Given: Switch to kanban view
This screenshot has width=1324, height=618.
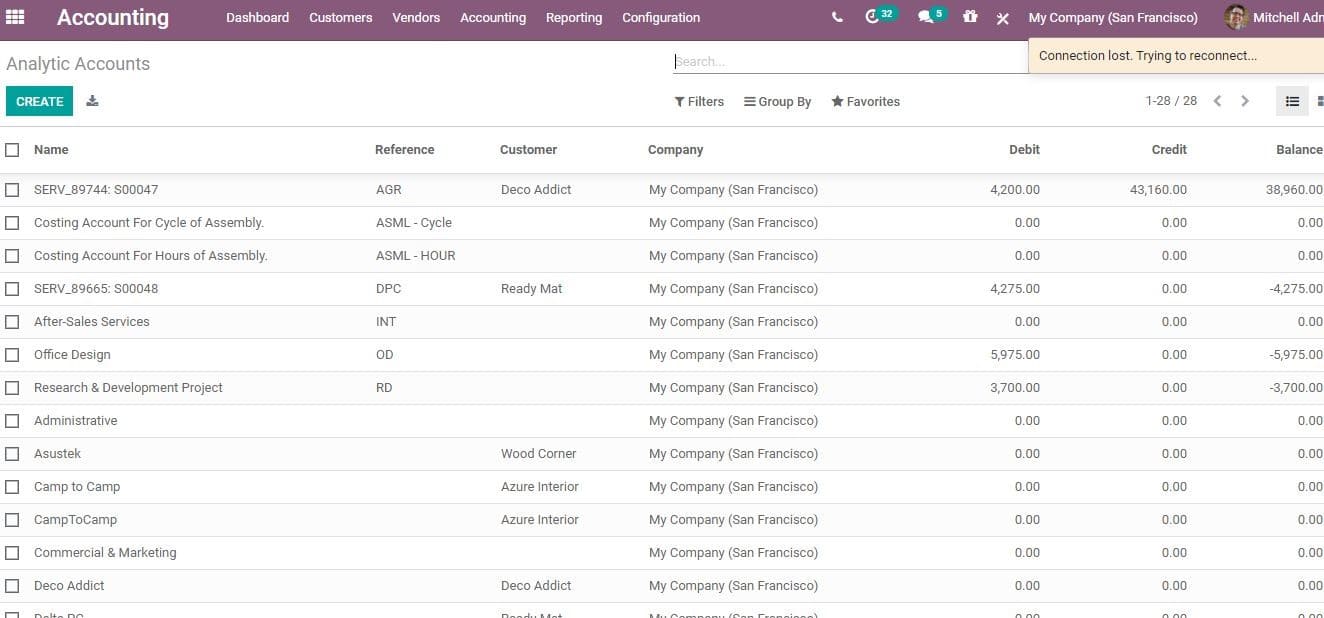Looking at the screenshot, I should [x=1318, y=101].
